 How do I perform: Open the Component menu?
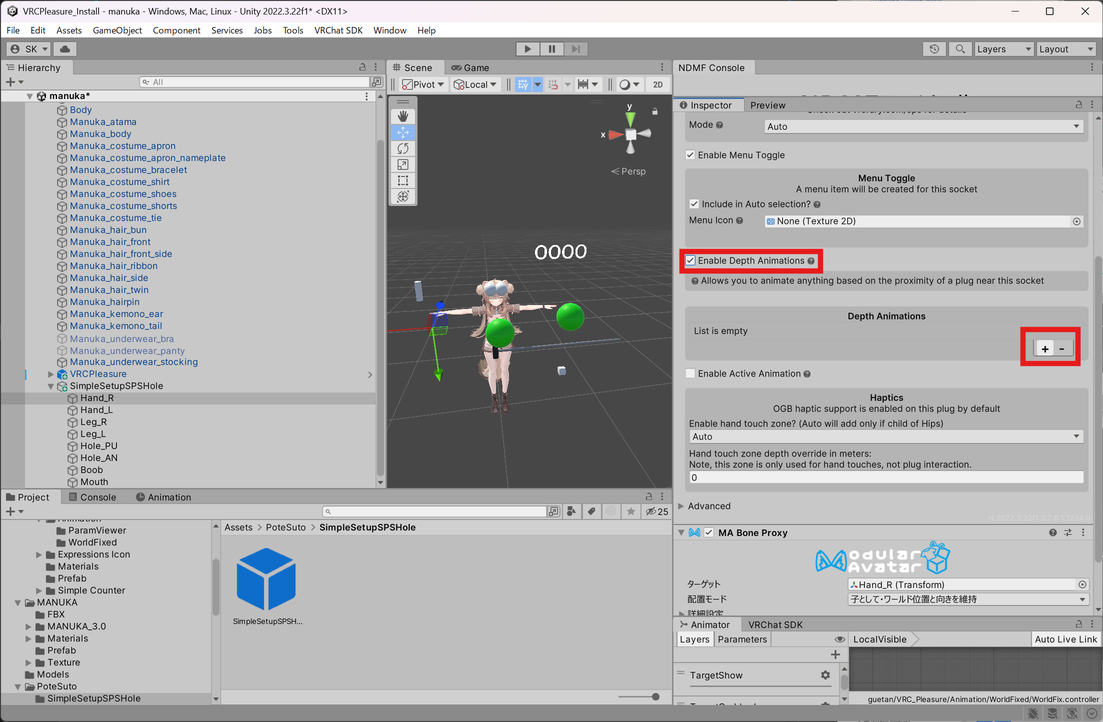click(177, 30)
